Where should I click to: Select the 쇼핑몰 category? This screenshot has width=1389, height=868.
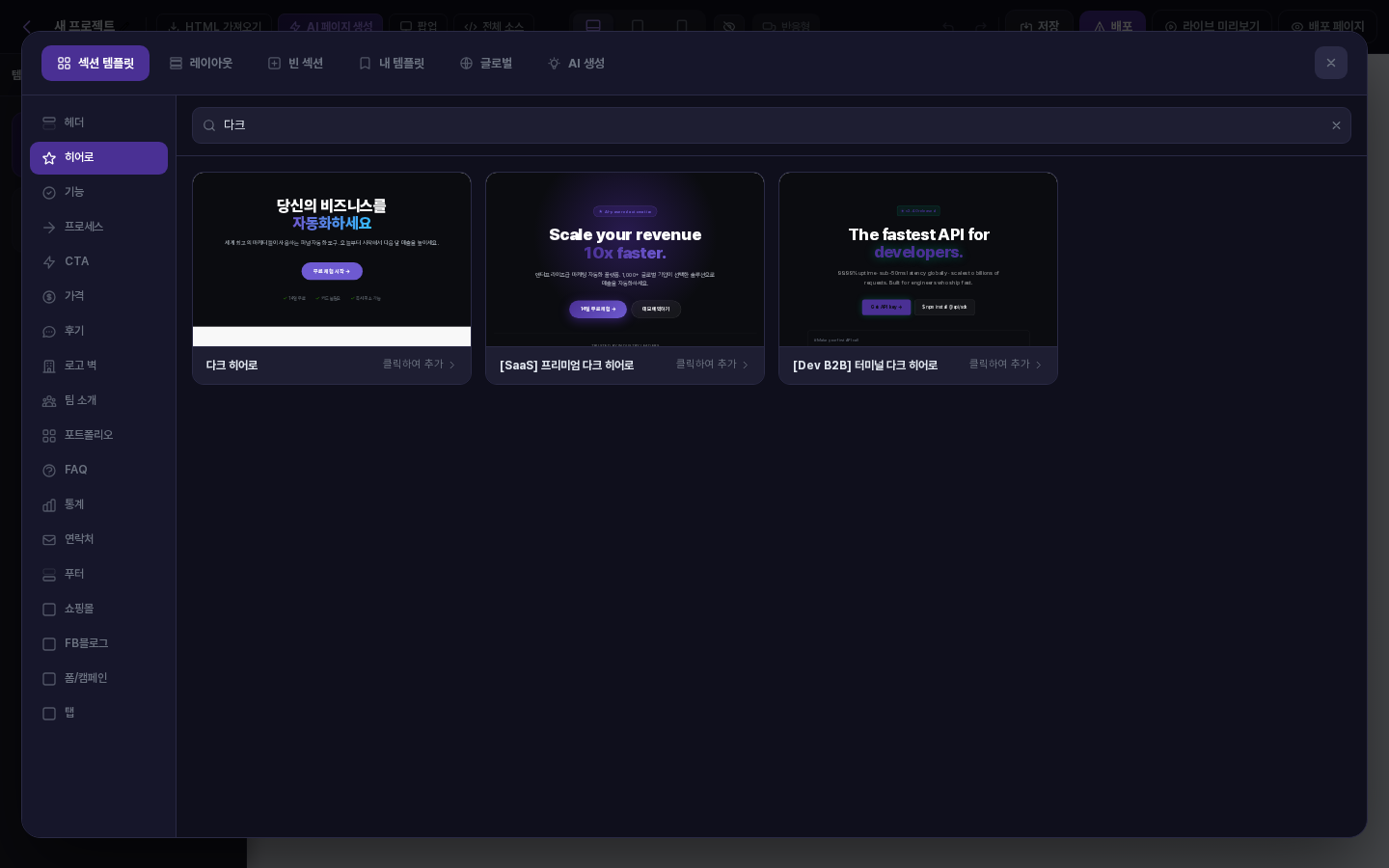click(x=98, y=609)
